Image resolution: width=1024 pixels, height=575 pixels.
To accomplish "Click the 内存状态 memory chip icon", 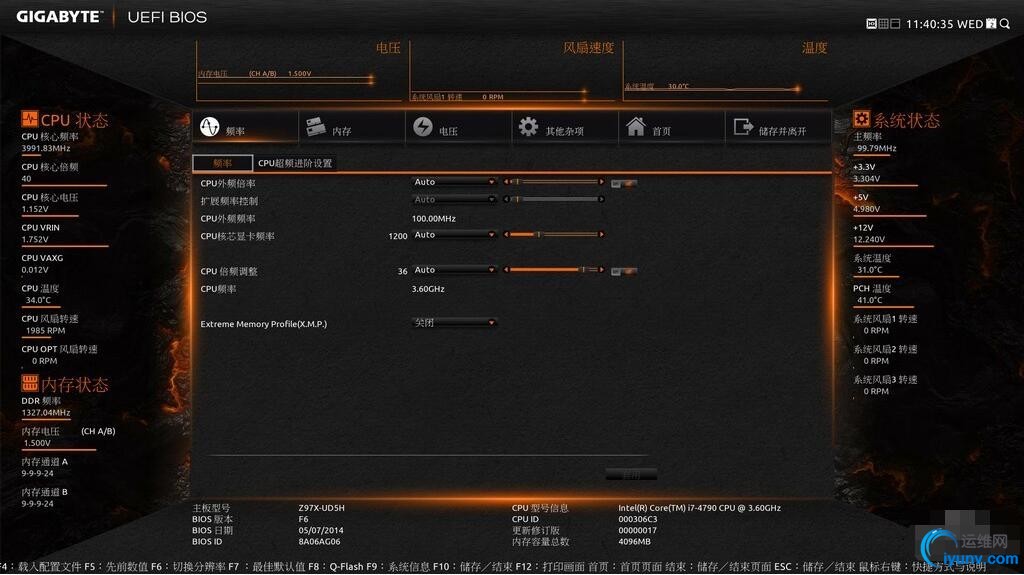I will click(29, 382).
